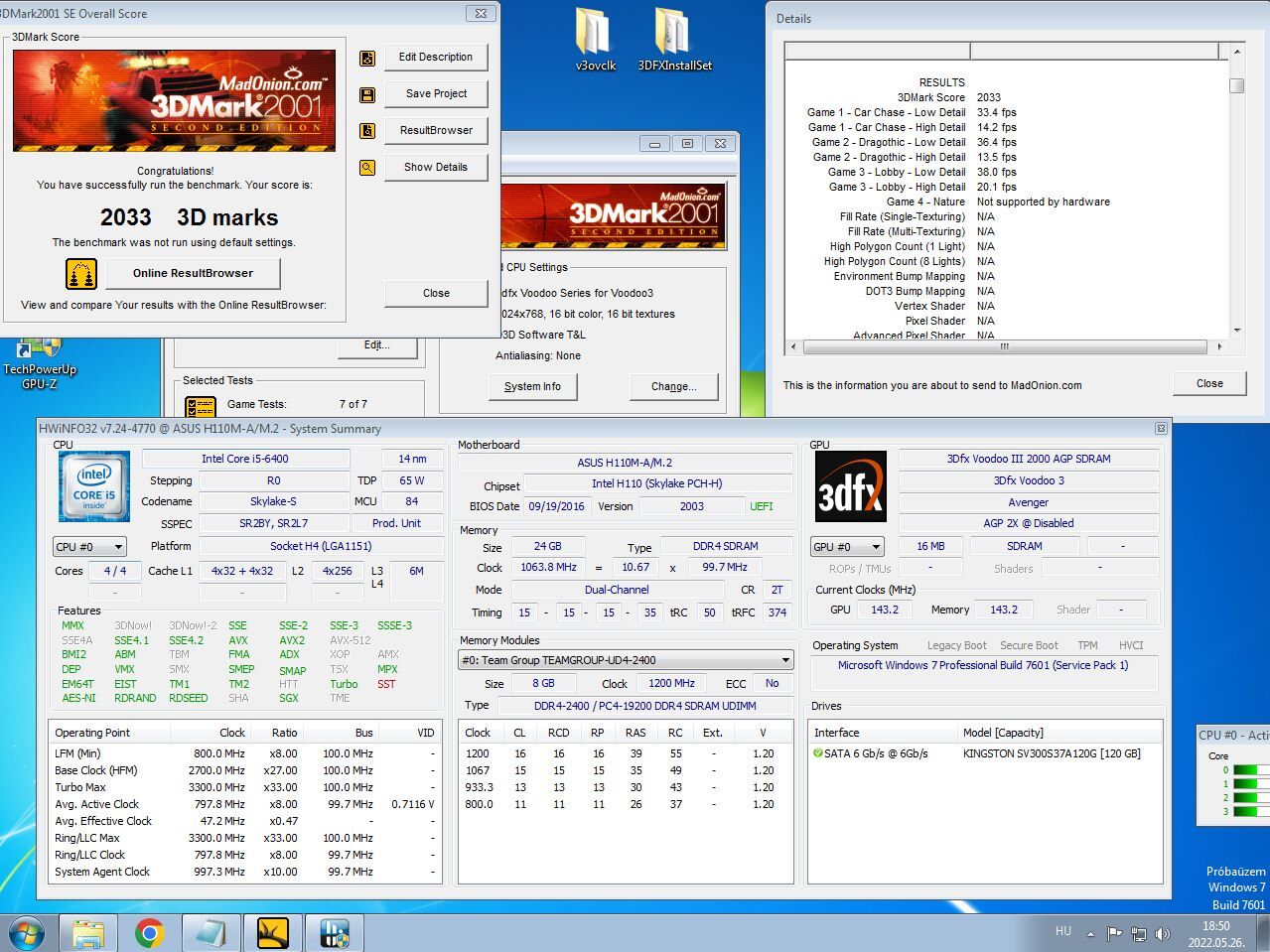Image resolution: width=1270 pixels, height=952 pixels.
Task: Click the Online ResultBrowser abacus icon
Action: tap(81, 274)
